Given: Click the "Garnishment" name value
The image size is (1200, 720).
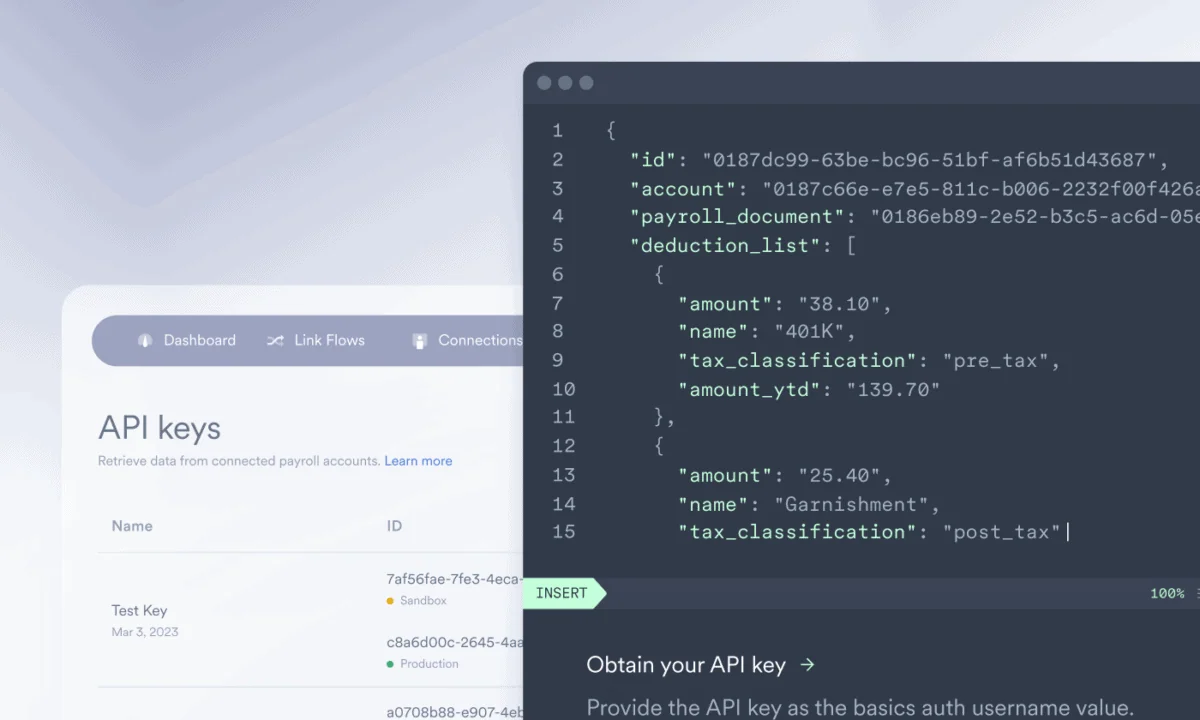Looking at the screenshot, I should coord(850,505).
